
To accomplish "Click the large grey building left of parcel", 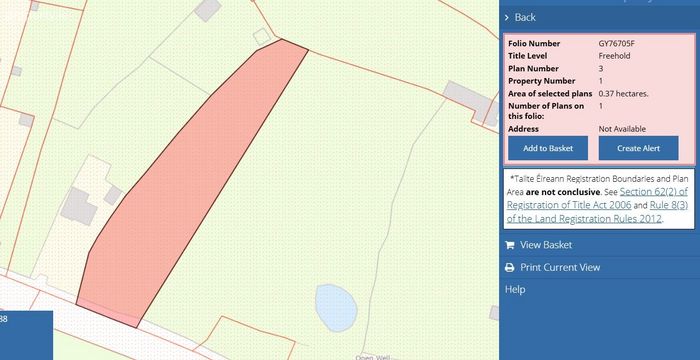I will (79, 206).
